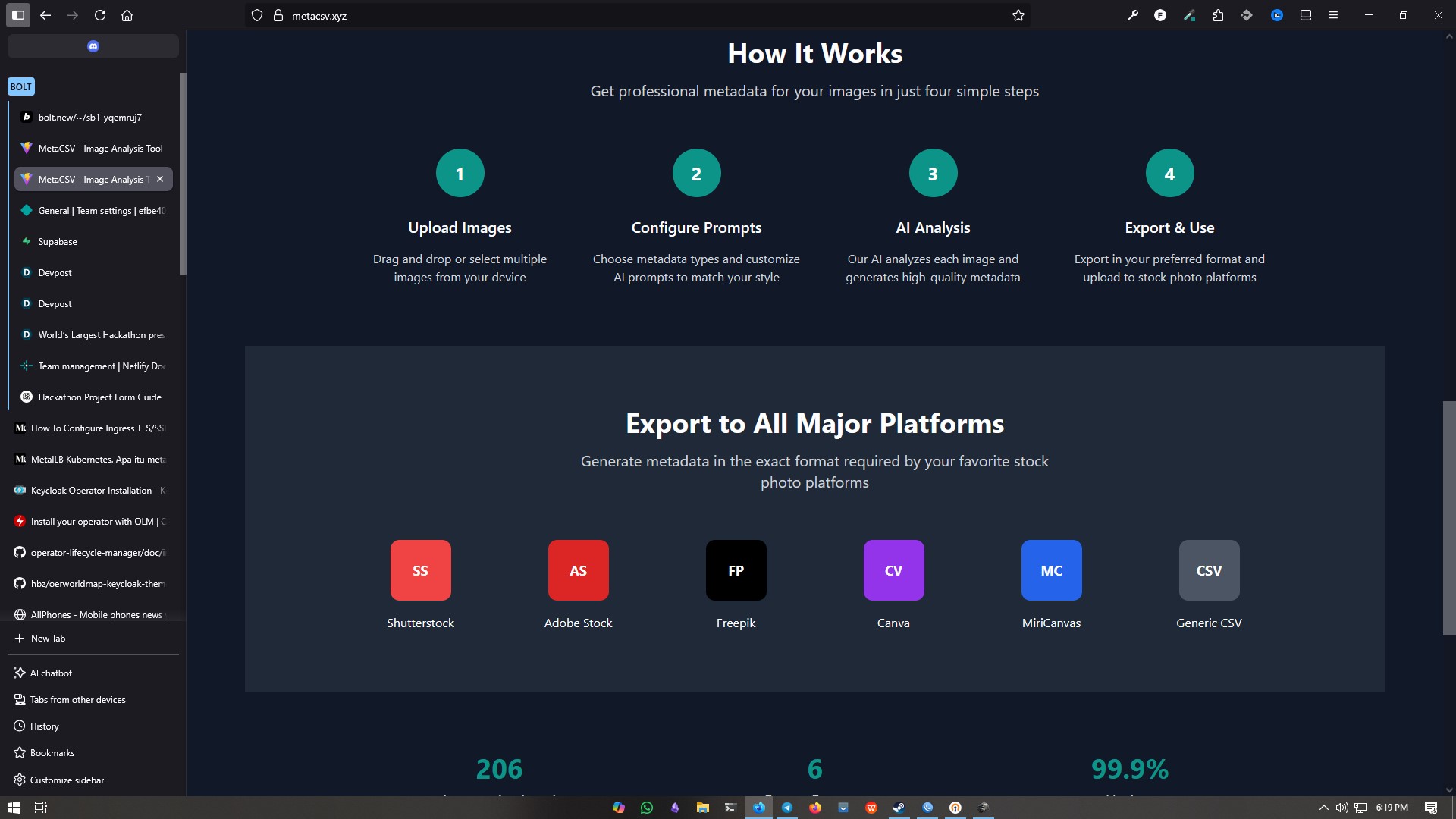Open History from the sidebar
1456x819 pixels.
[44, 726]
